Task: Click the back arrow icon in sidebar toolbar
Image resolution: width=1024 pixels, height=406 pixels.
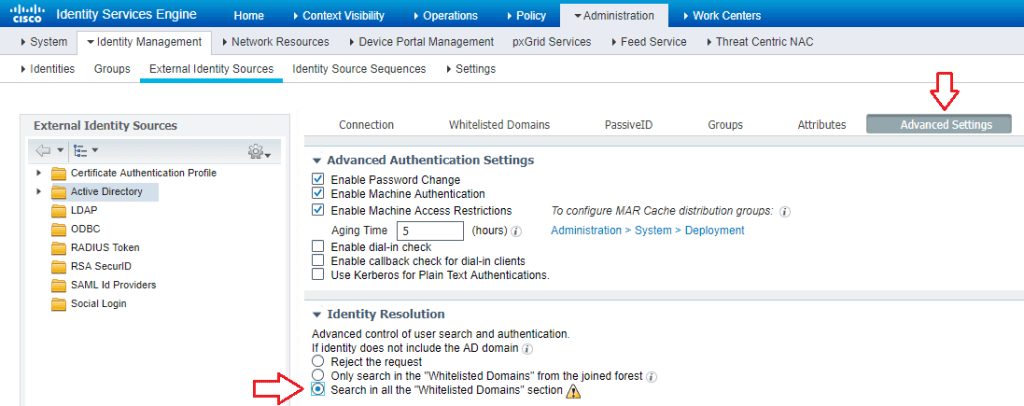Action: click(44, 151)
